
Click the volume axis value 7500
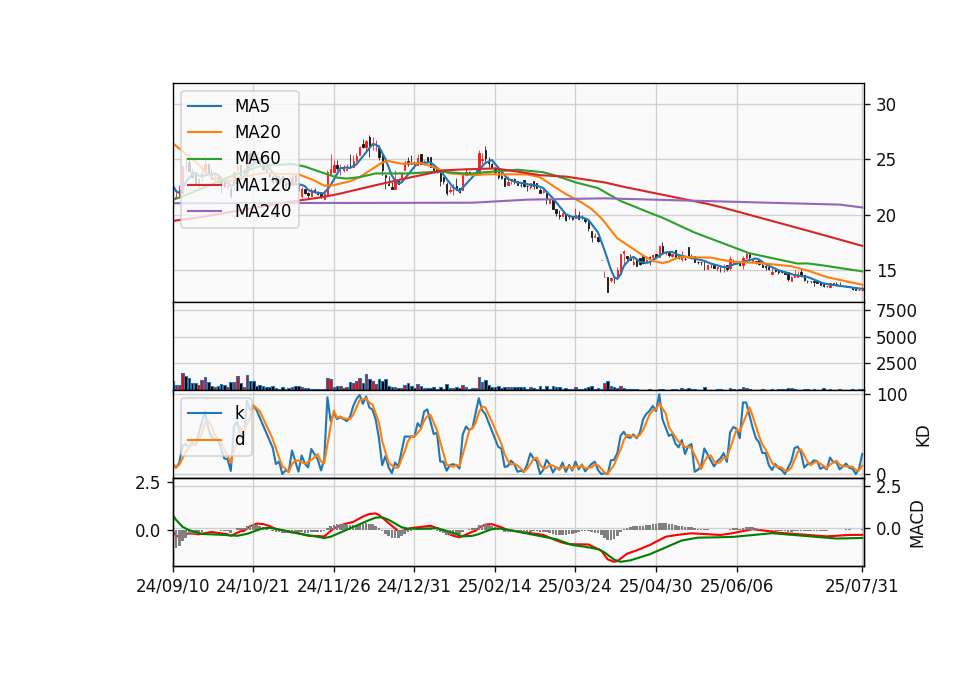[x=896, y=311]
